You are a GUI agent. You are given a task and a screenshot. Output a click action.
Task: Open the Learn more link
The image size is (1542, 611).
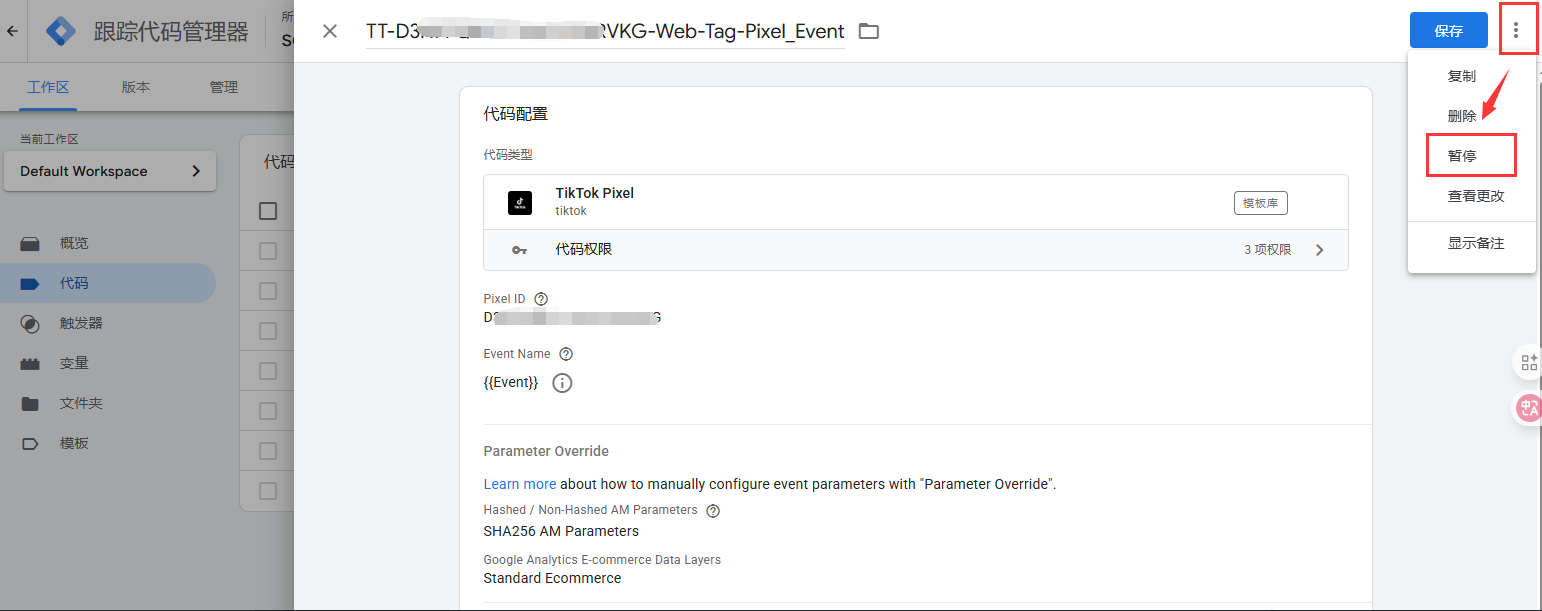519,484
